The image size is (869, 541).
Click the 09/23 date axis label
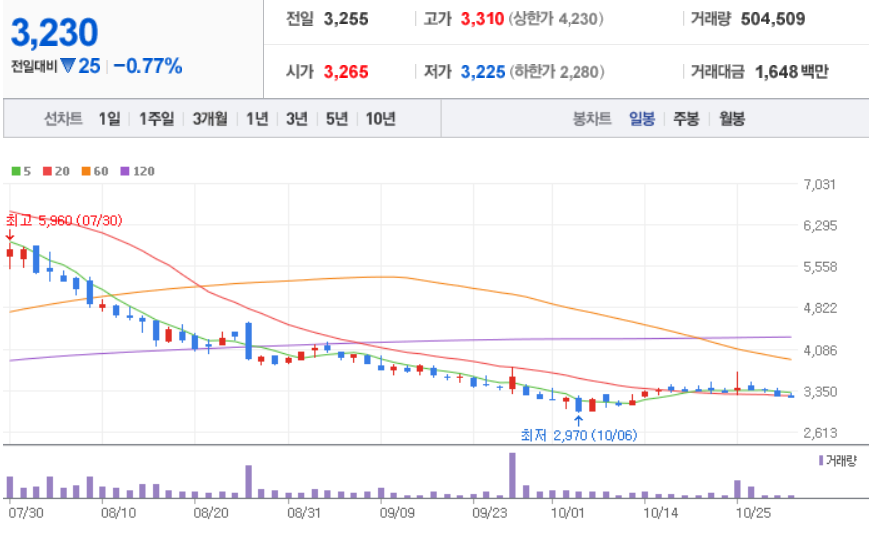(489, 513)
